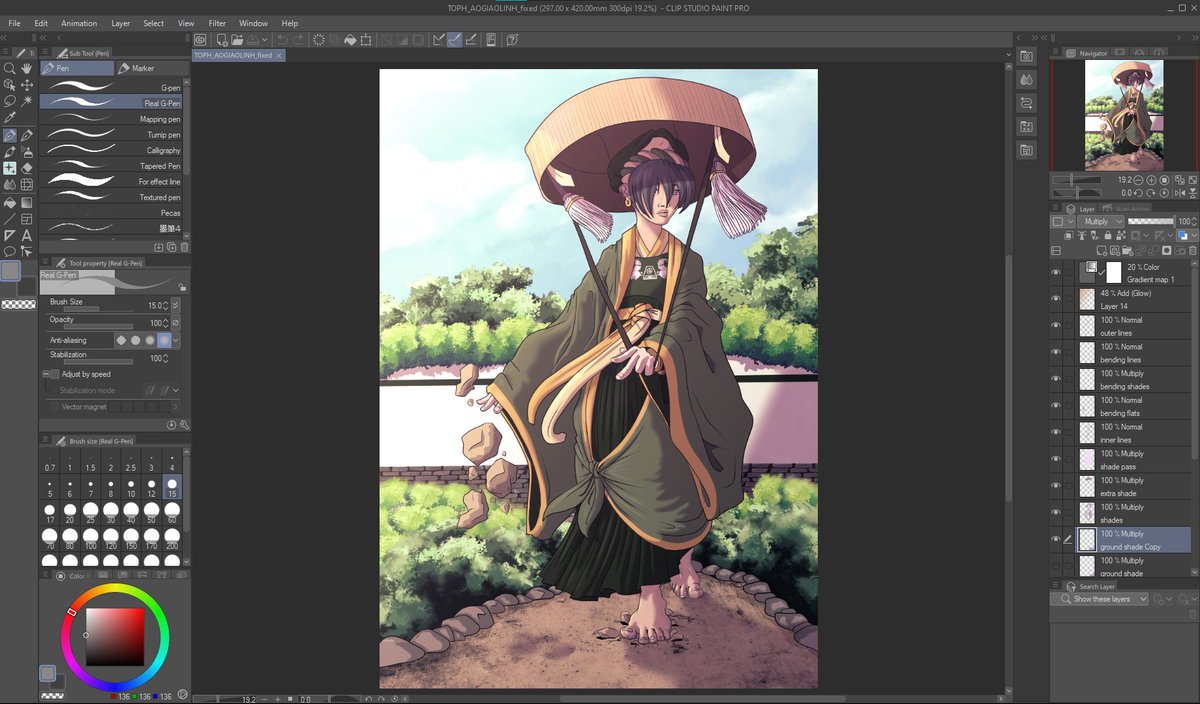Switch to Marker sub tool tab

coord(151,68)
